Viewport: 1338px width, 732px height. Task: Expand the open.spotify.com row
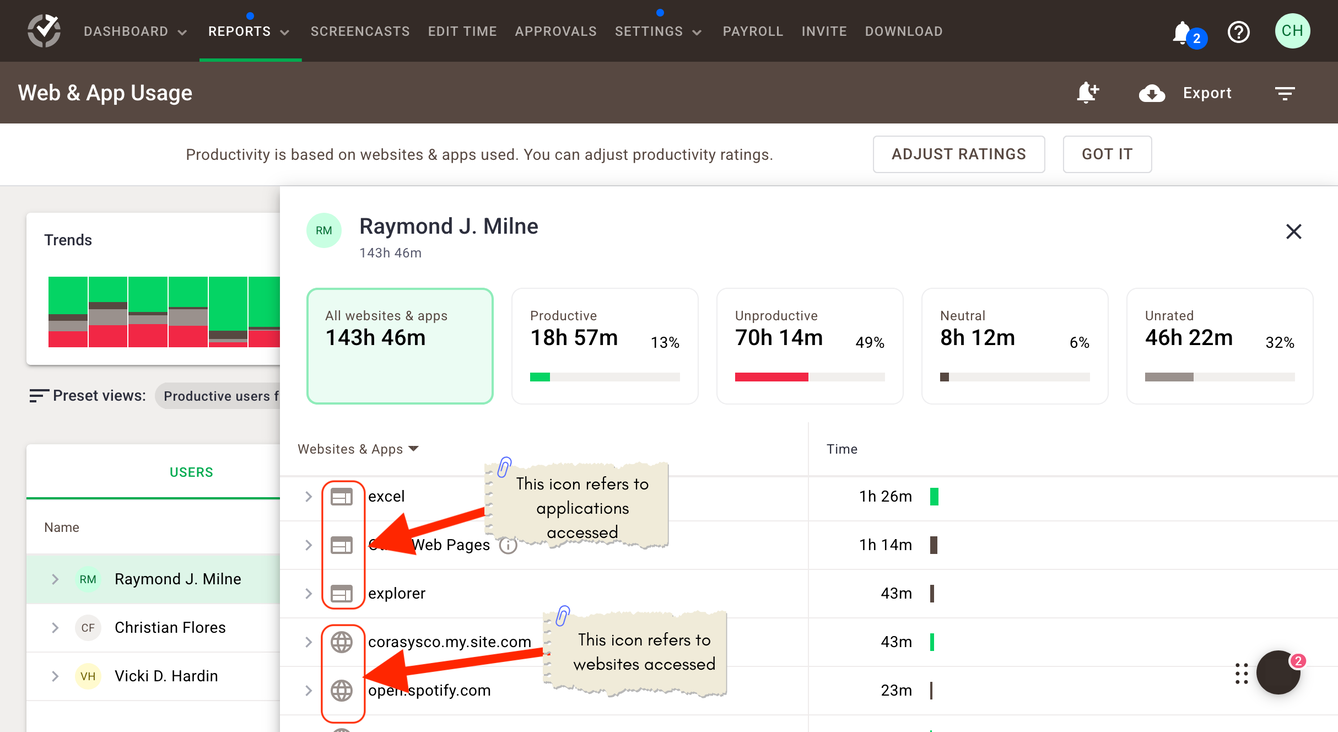click(308, 690)
